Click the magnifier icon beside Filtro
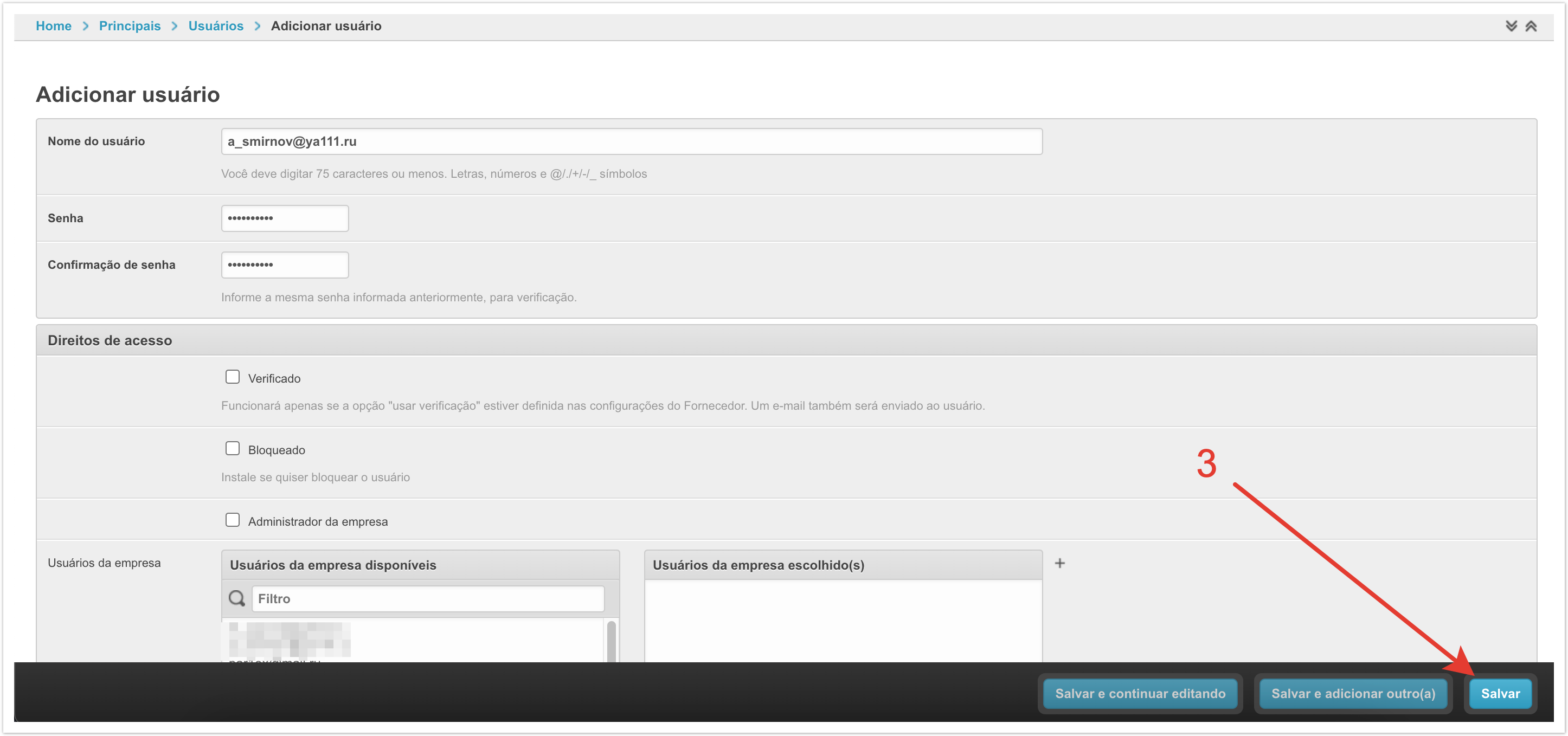Viewport: 1568px width, 736px height. pyautogui.click(x=237, y=598)
